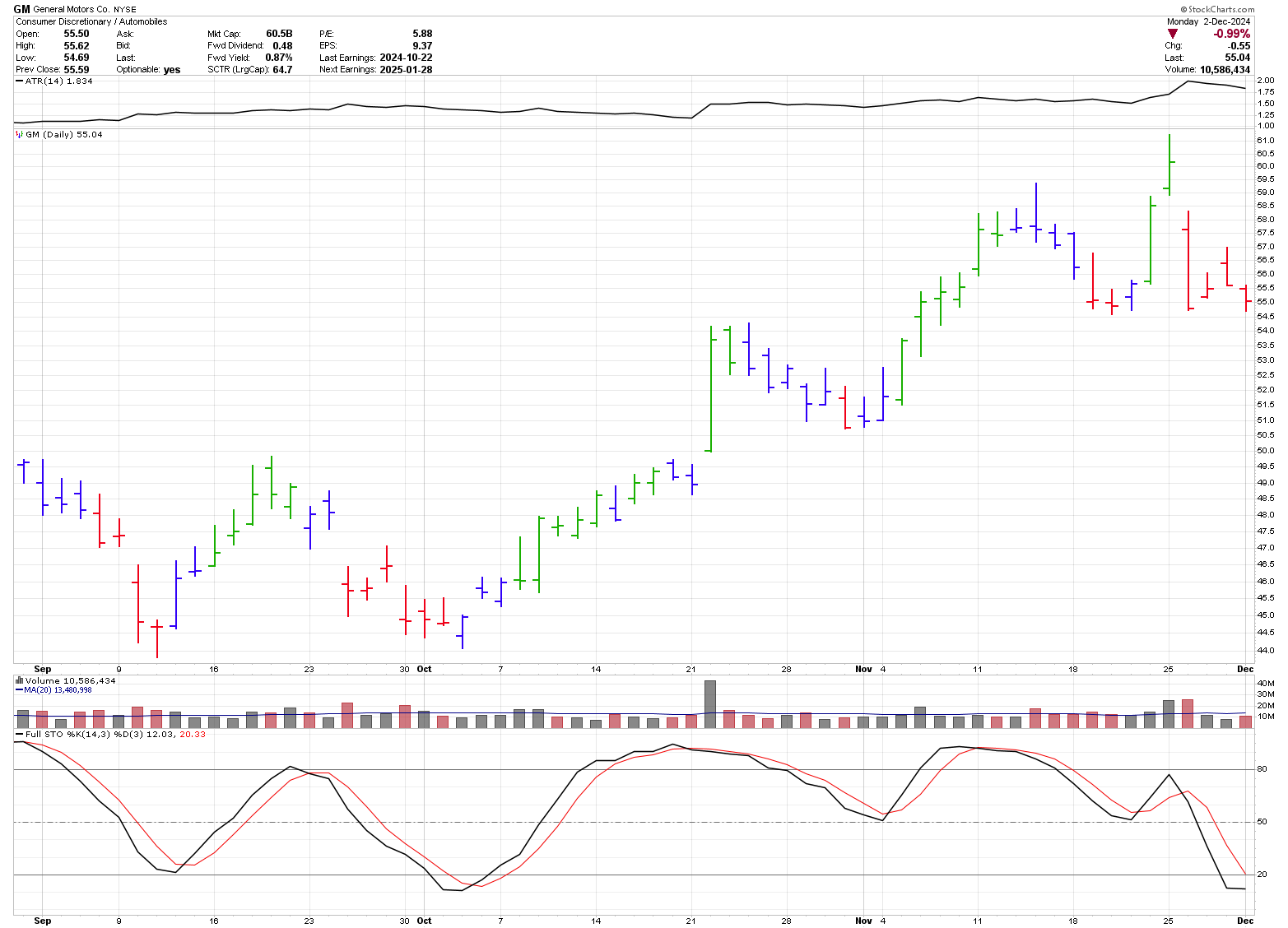Click the Next Earnings date 2025-01-28
Screen dimensions: 1288x928
(406, 70)
